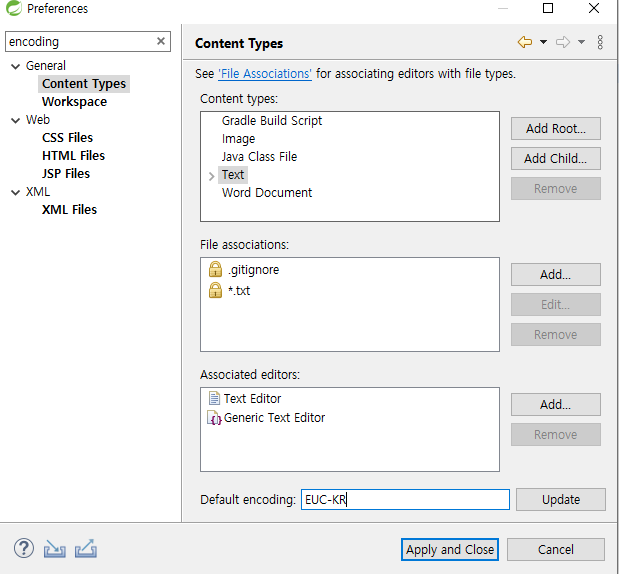The height and width of the screenshot is (574, 619).
Task: Open JSP Files preference page
Action: coord(66,174)
